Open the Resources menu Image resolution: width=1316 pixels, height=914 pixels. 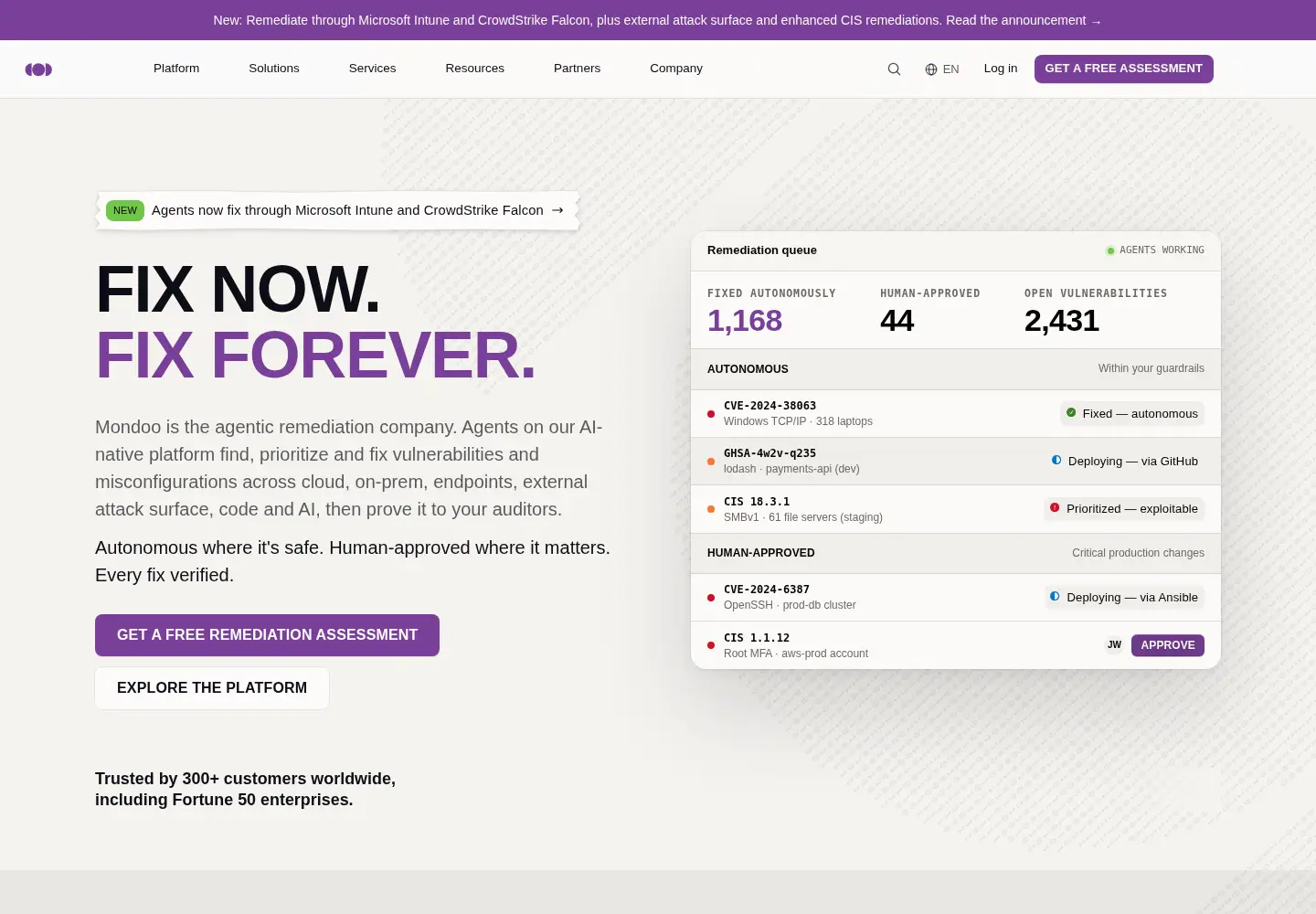[474, 69]
